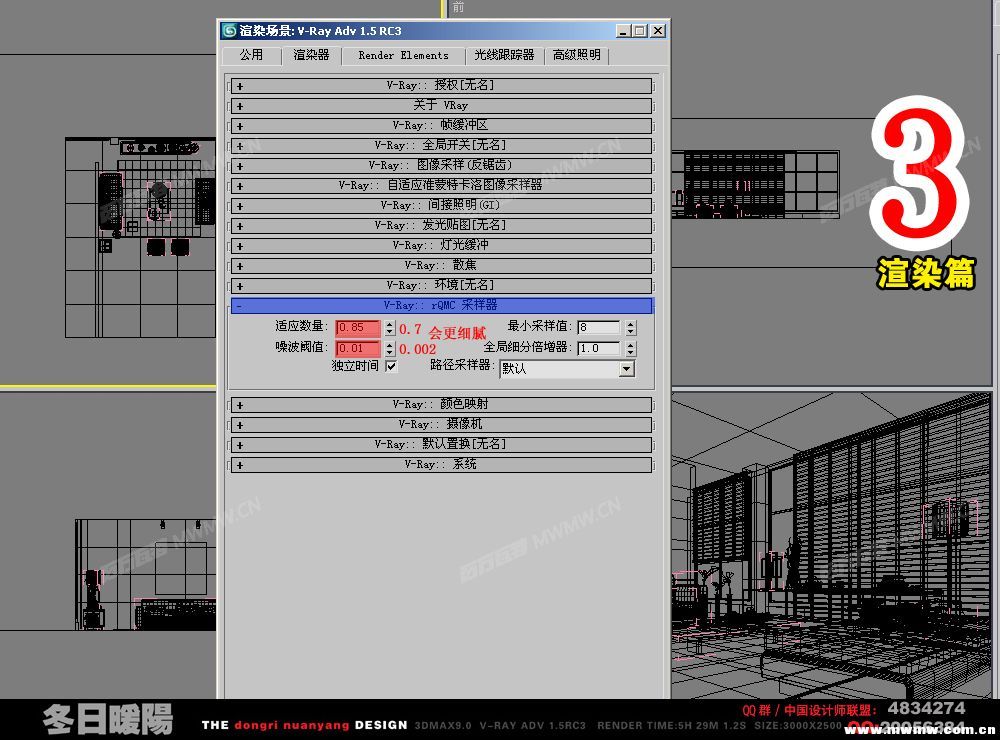Click the 噪波阈值 value field
The height and width of the screenshot is (740, 1000).
pos(358,348)
